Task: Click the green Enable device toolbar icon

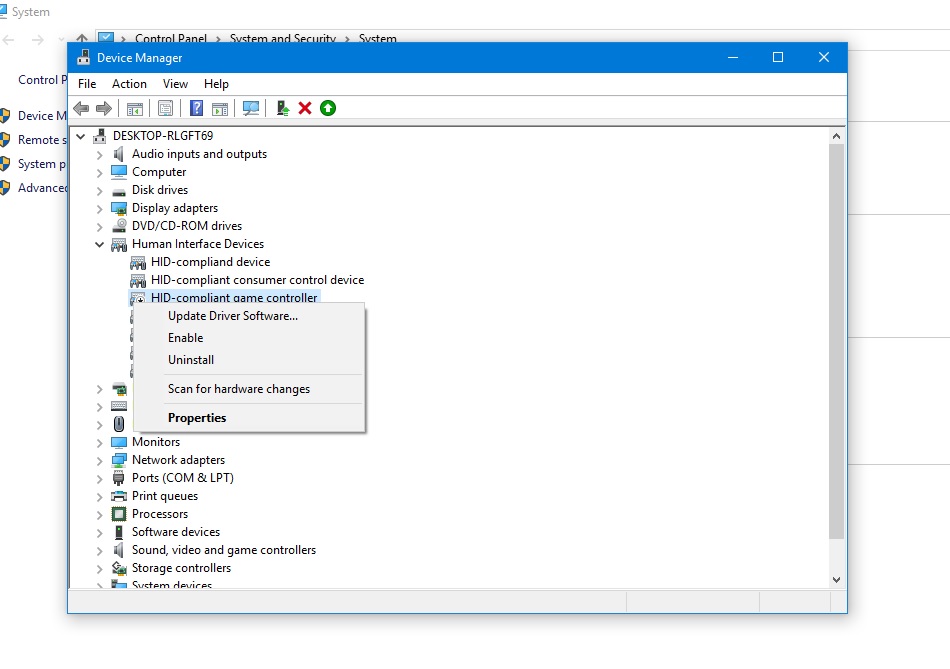Action: 328,108
